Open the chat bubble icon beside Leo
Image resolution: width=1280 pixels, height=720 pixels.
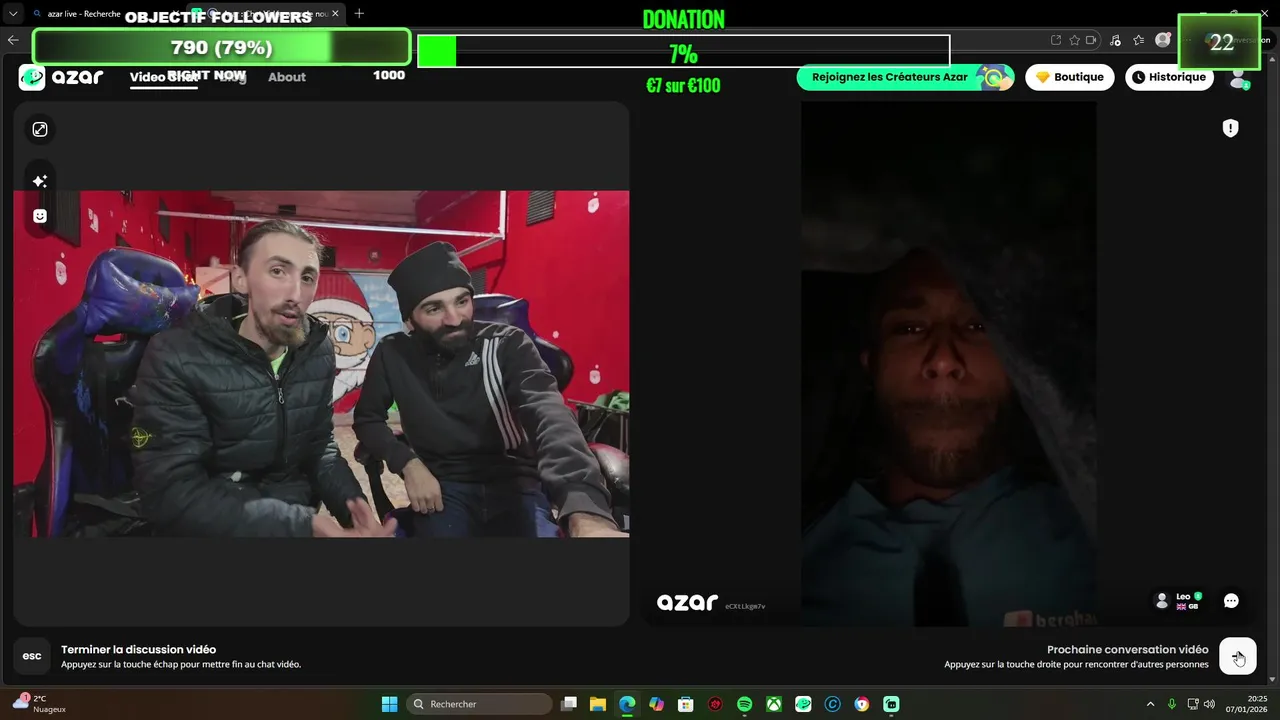(1231, 601)
